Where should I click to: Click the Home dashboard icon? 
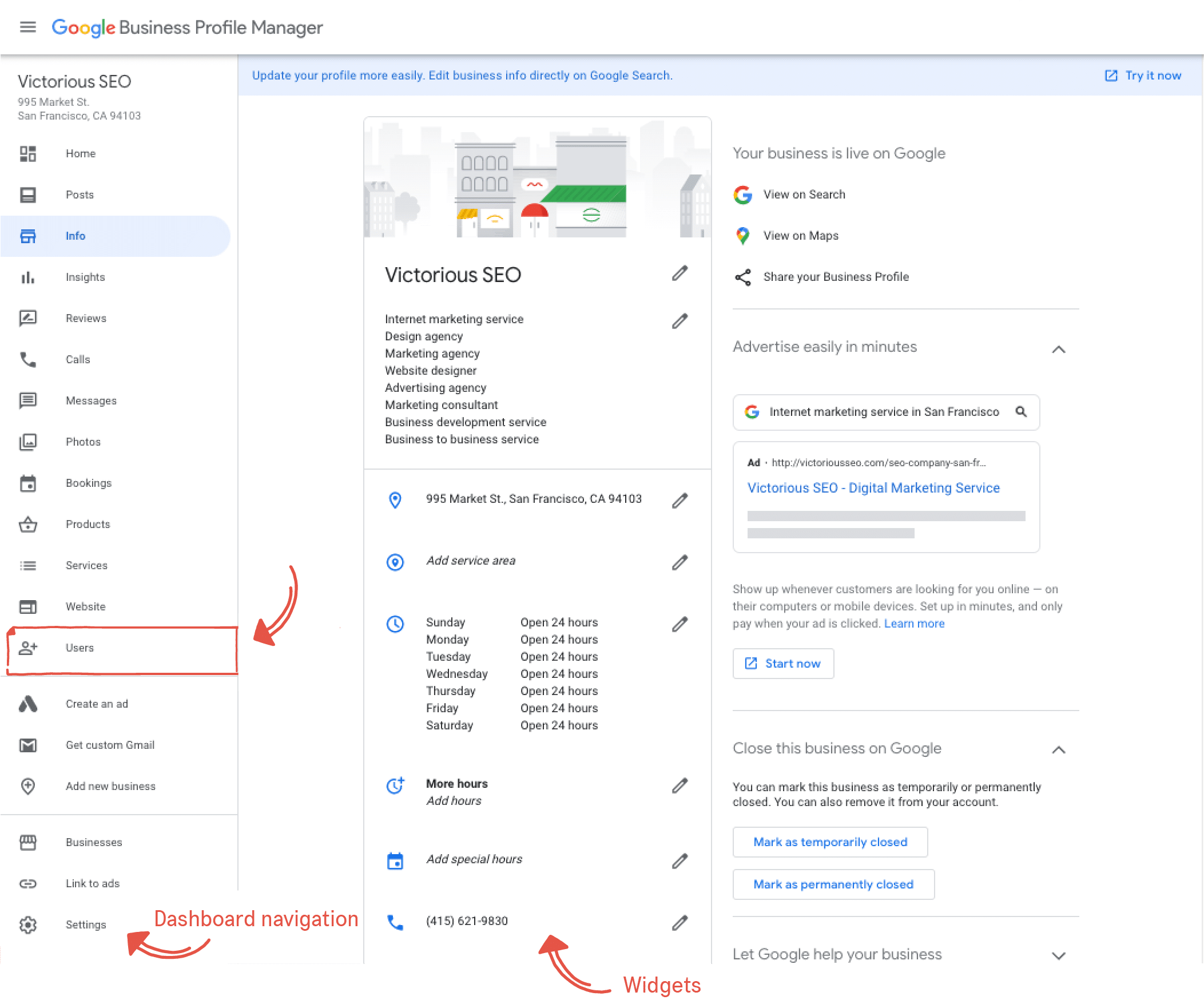[27, 154]
